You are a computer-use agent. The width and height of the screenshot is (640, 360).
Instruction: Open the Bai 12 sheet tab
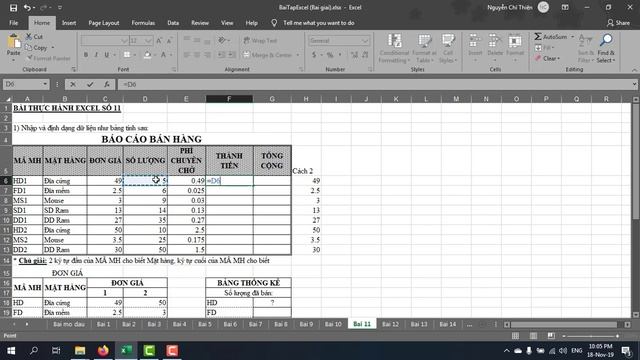390,324
